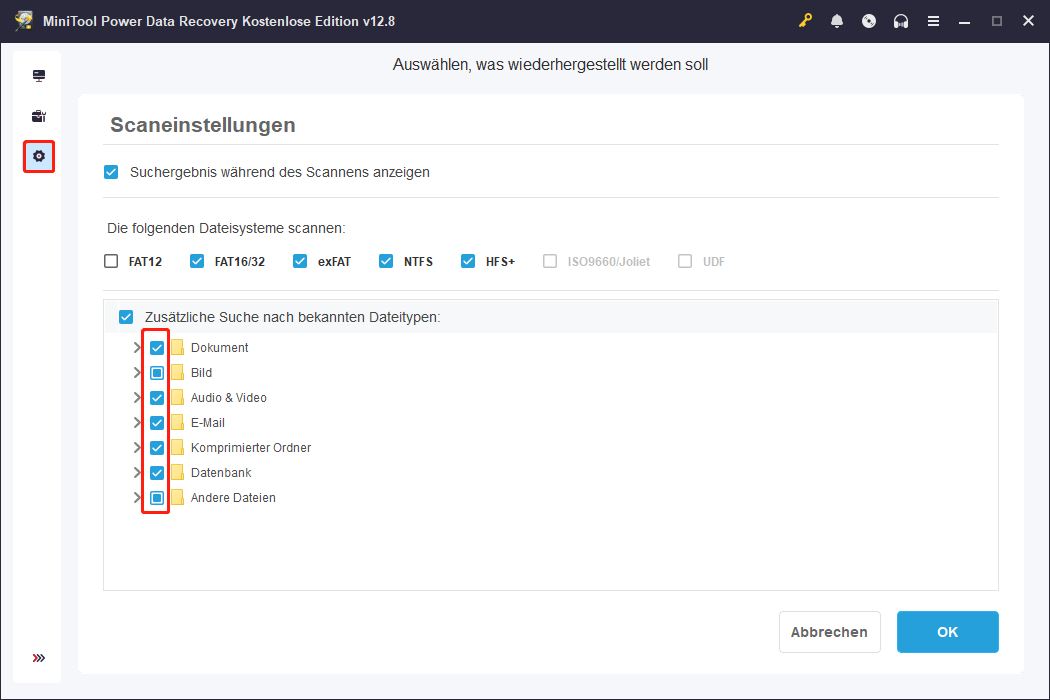
Task: Click the MiniTool app logo
Action: point(24,21)
